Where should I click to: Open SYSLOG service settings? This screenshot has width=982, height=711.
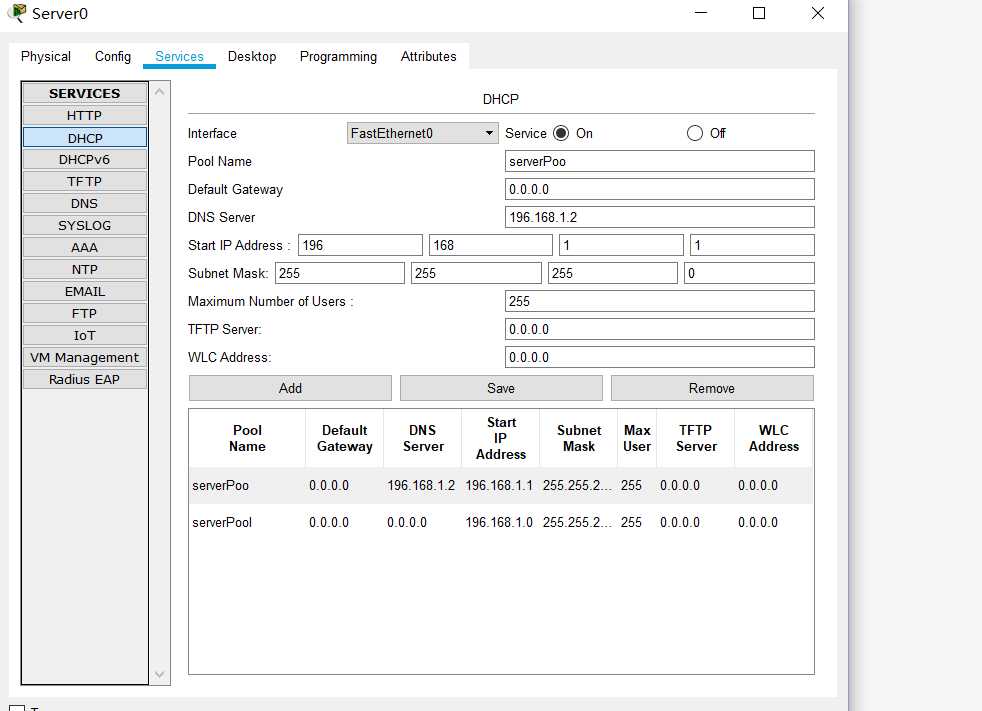(x=85, y=226)
